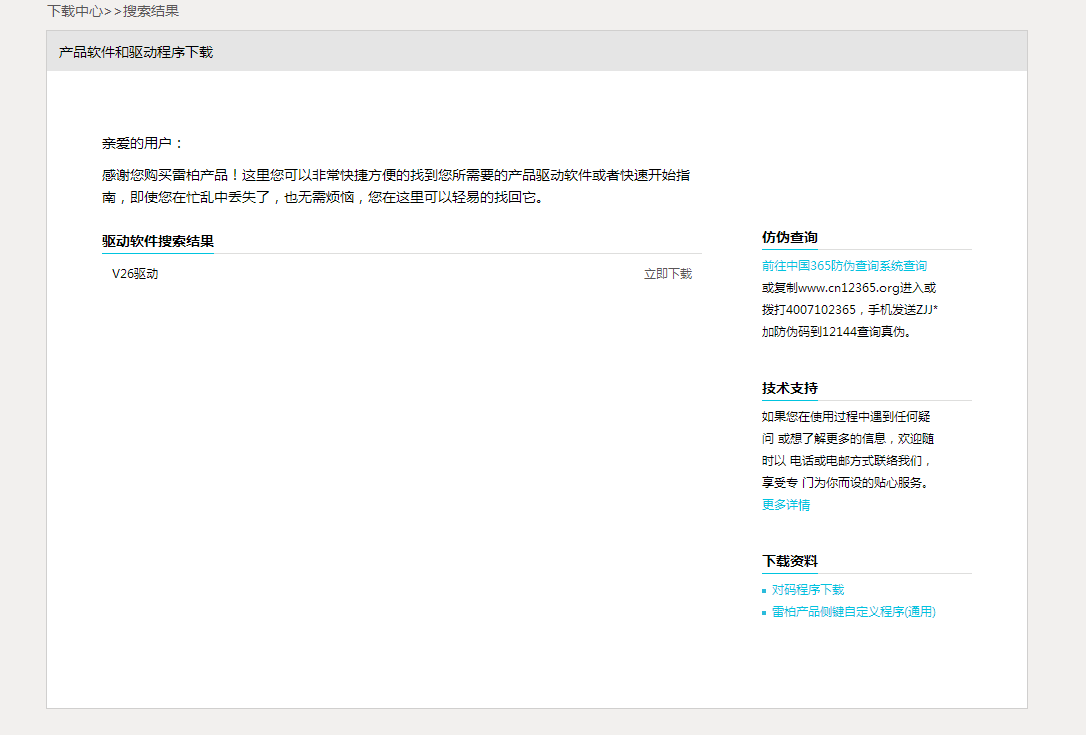Viewport: 1086px width, 735px height.
Task: Click the 亲爱的用户 greeting text
Action: pyautogui.click(x=143, y=143)
